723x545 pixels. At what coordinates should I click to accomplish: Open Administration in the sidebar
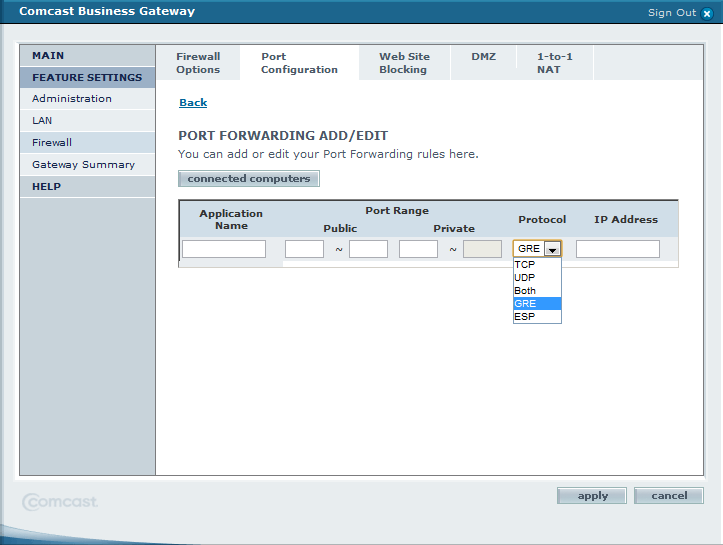[72, 99]
